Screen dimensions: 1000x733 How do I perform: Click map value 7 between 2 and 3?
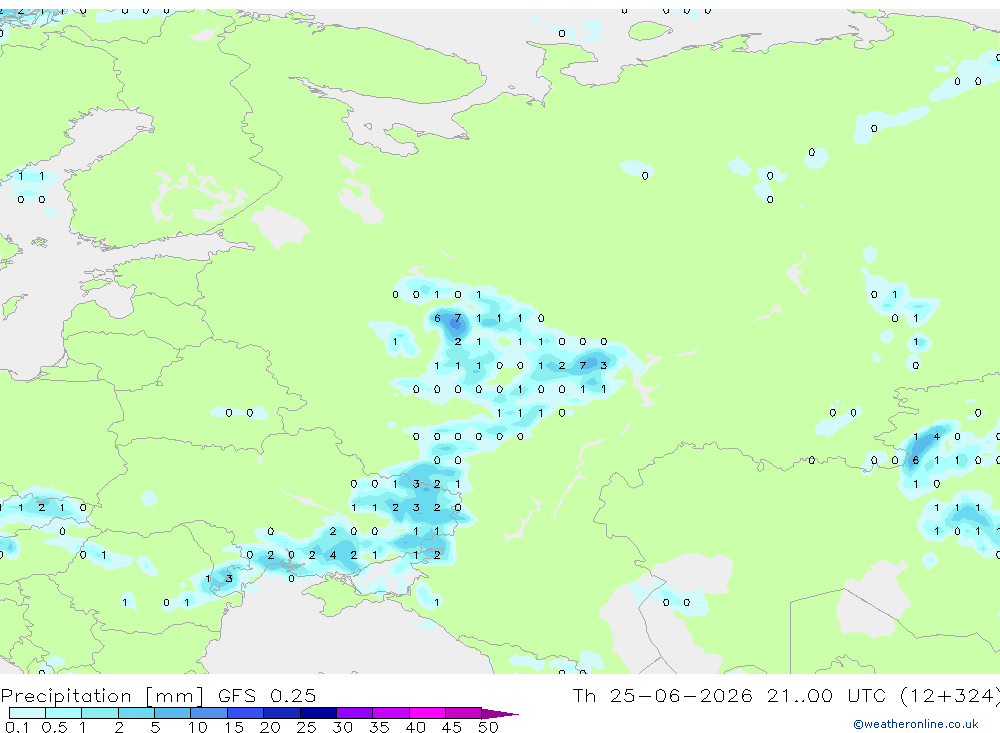pos(582,366)
